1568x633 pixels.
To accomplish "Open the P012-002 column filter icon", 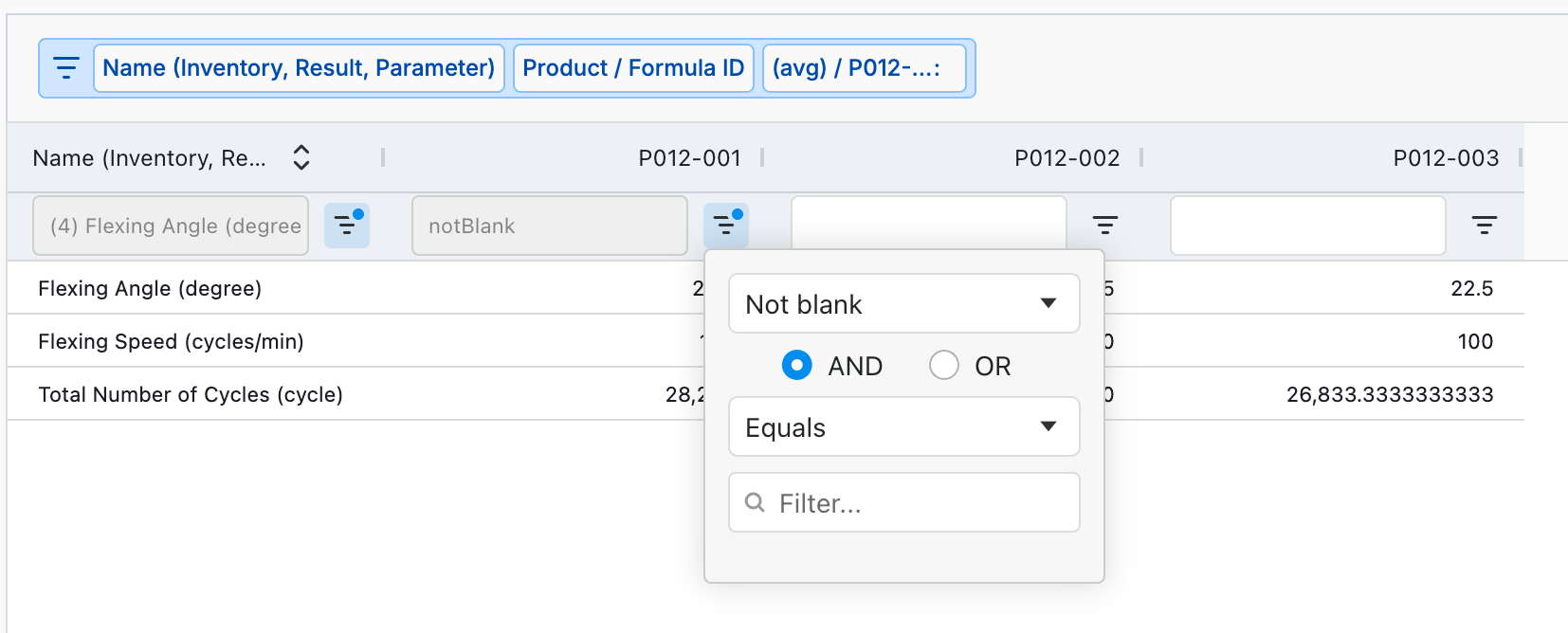I will pos(1105,226).
